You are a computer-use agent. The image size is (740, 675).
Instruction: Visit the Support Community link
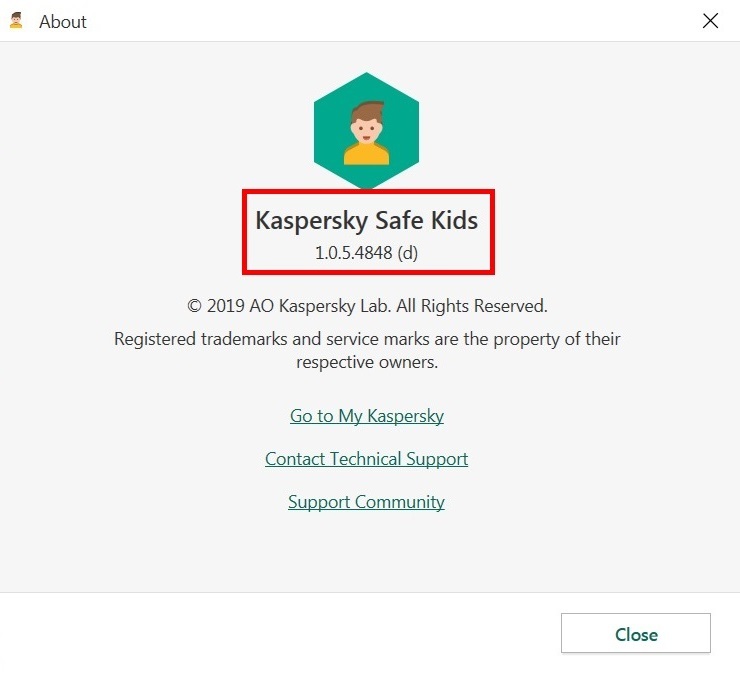tap(366, 502)
